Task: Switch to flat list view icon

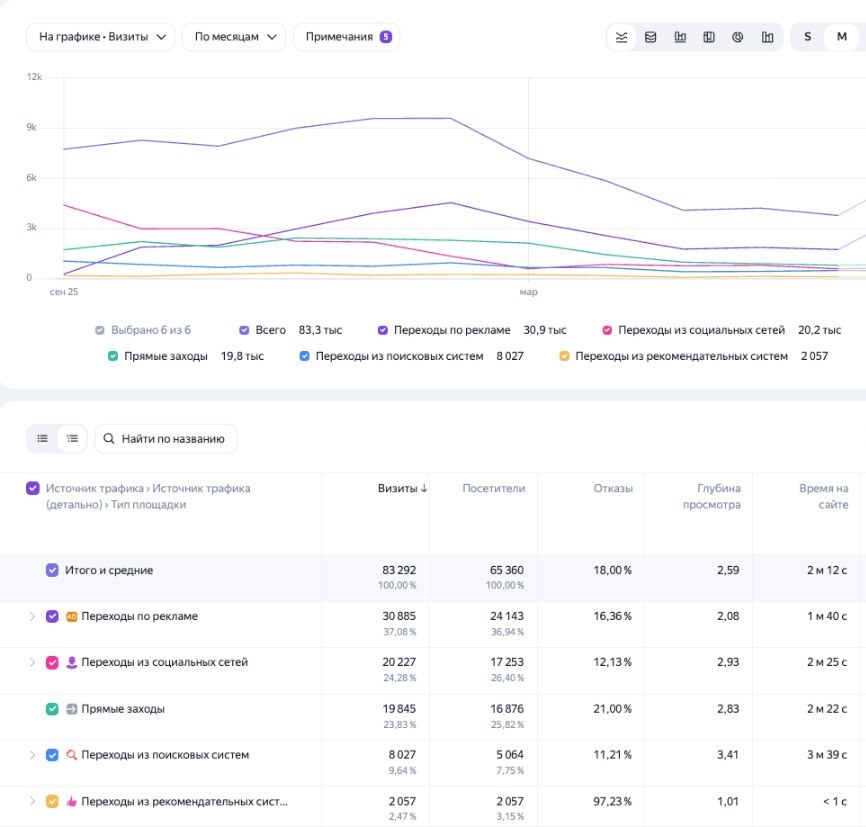Action: pos(43,439)
